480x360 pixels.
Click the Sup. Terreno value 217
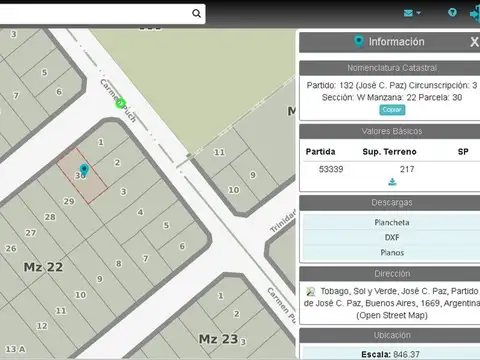tap(407, 169)
